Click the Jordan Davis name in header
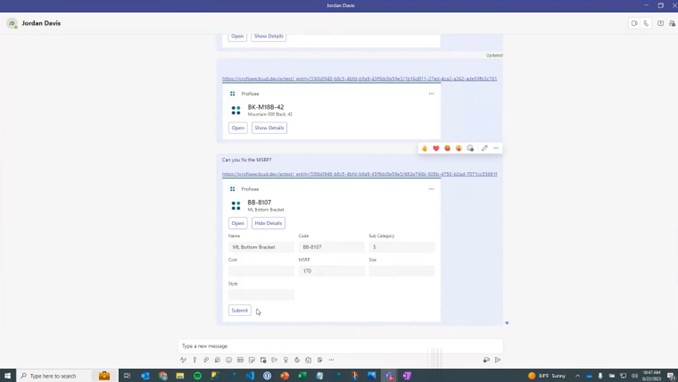 41,23
